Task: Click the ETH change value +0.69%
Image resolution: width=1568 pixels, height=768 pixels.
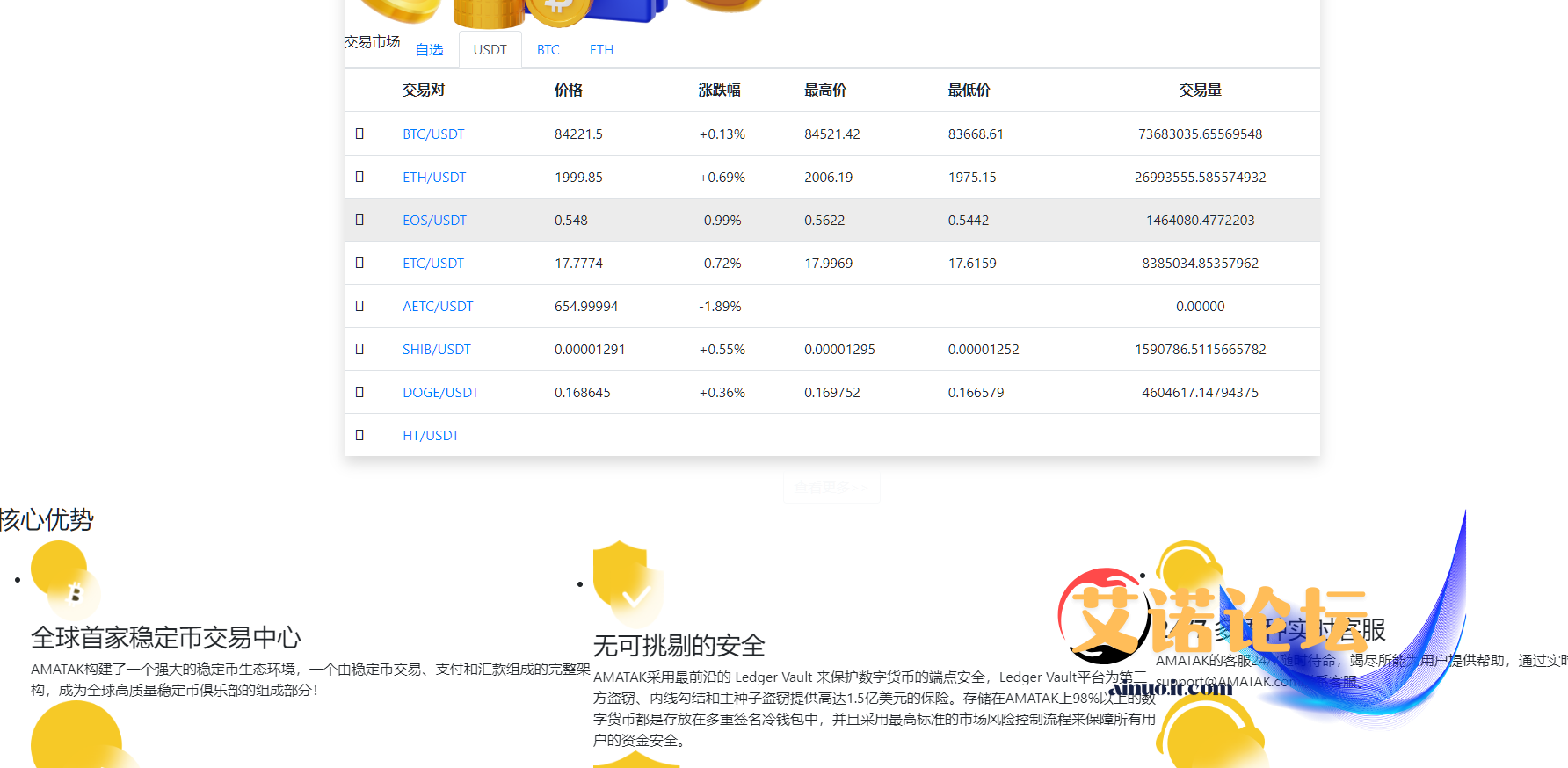Action: 722,178
